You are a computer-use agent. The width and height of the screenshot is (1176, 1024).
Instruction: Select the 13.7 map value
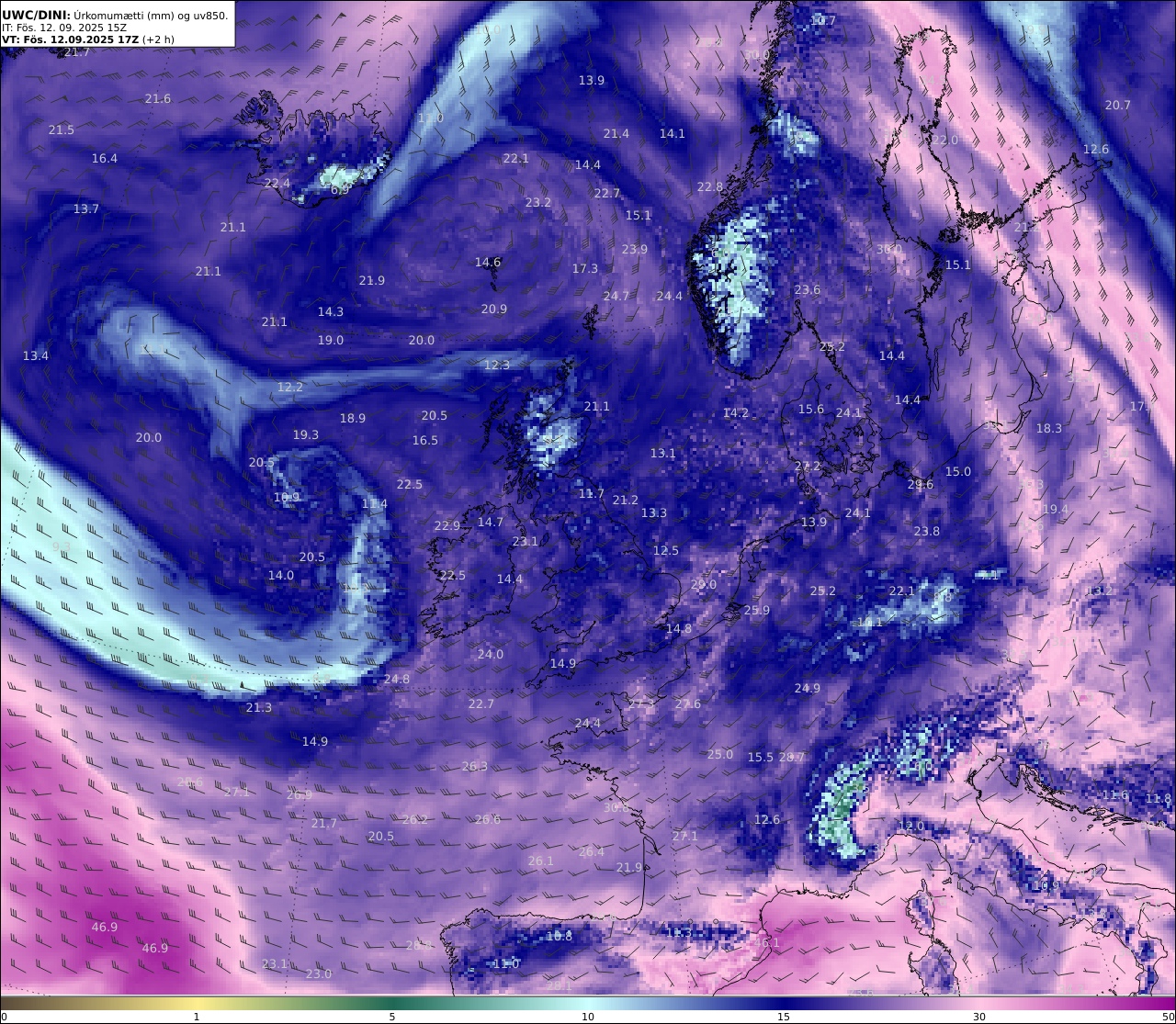click(86, 209)
